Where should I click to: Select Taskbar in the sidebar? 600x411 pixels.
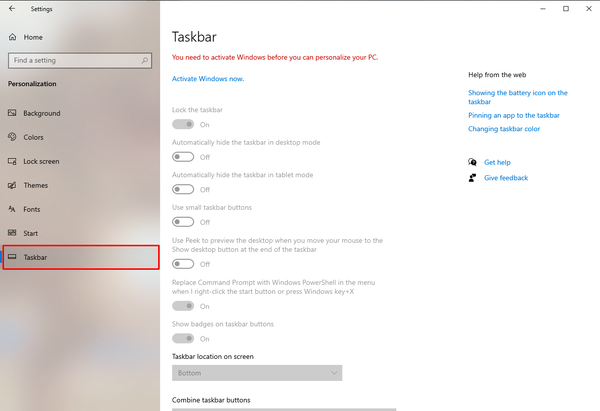point(81,257)
